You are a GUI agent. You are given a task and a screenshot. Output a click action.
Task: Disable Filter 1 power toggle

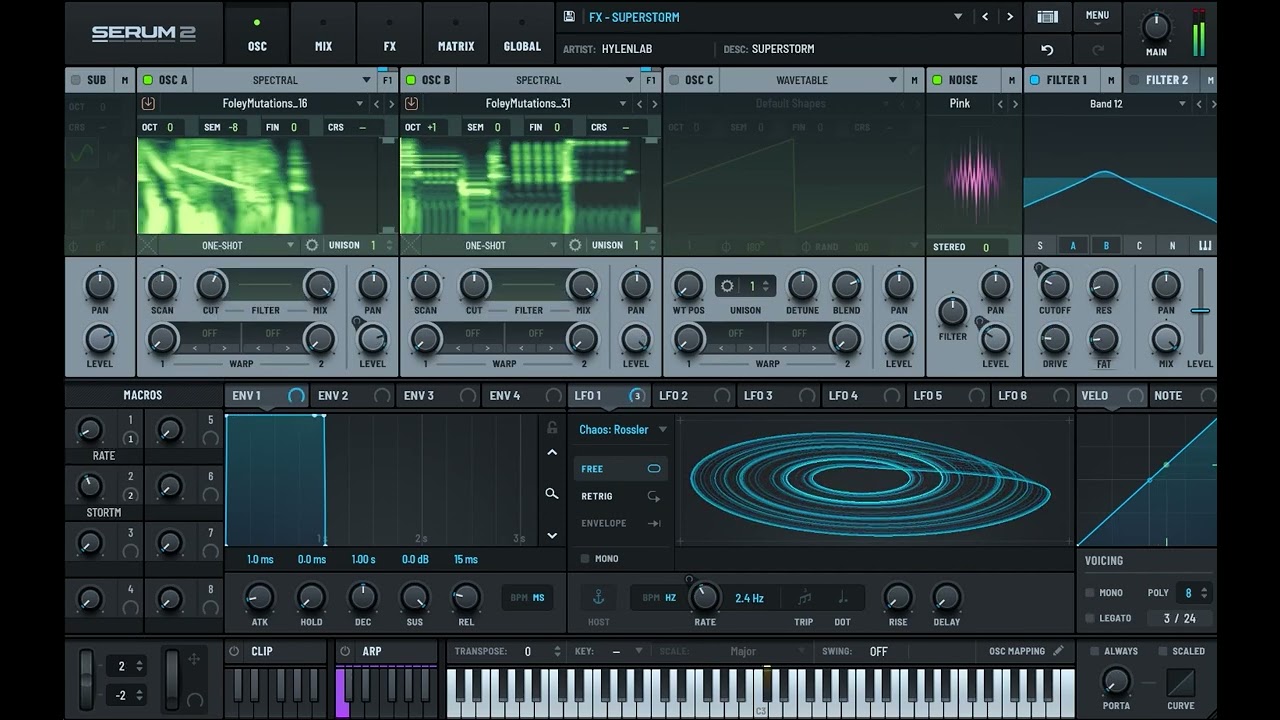coord(1035,80)
